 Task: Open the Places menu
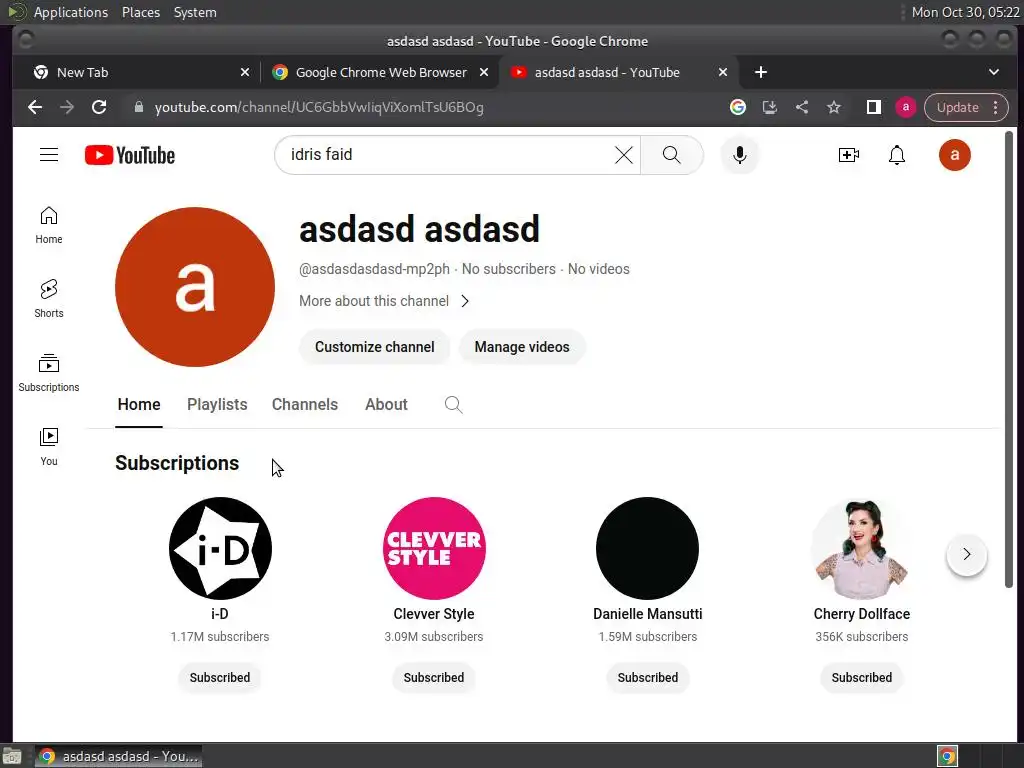[x=141, y=12]
